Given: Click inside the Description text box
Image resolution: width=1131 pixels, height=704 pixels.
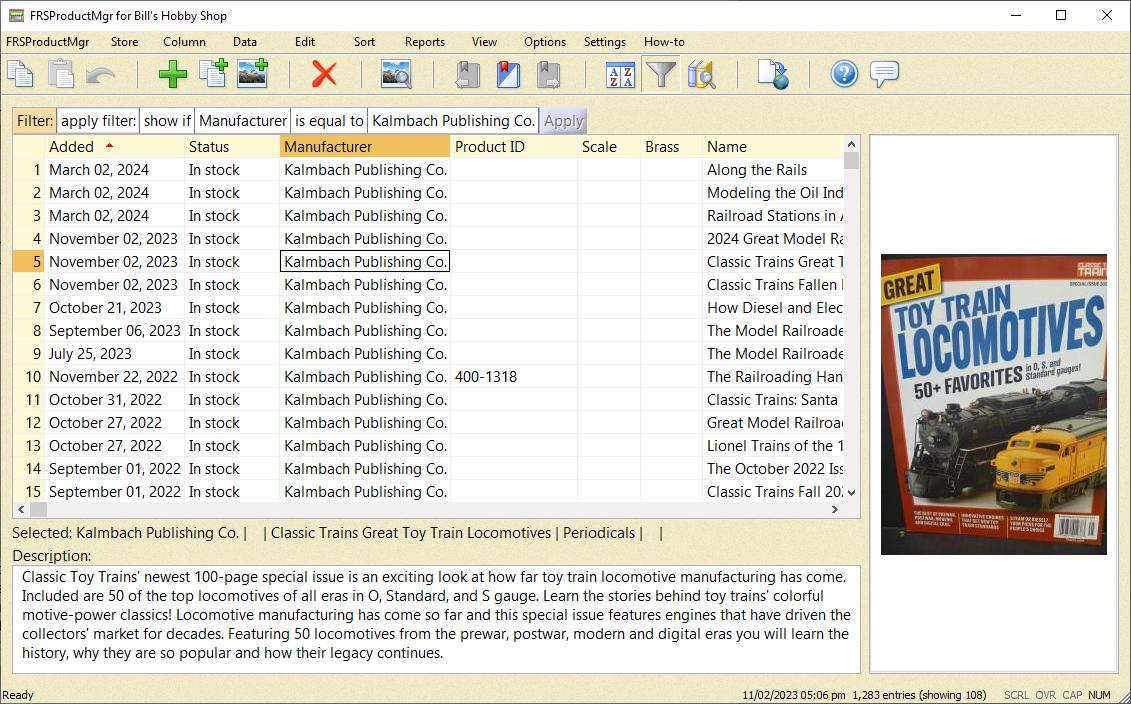Looking at the screenshot, I should point(436,619).
